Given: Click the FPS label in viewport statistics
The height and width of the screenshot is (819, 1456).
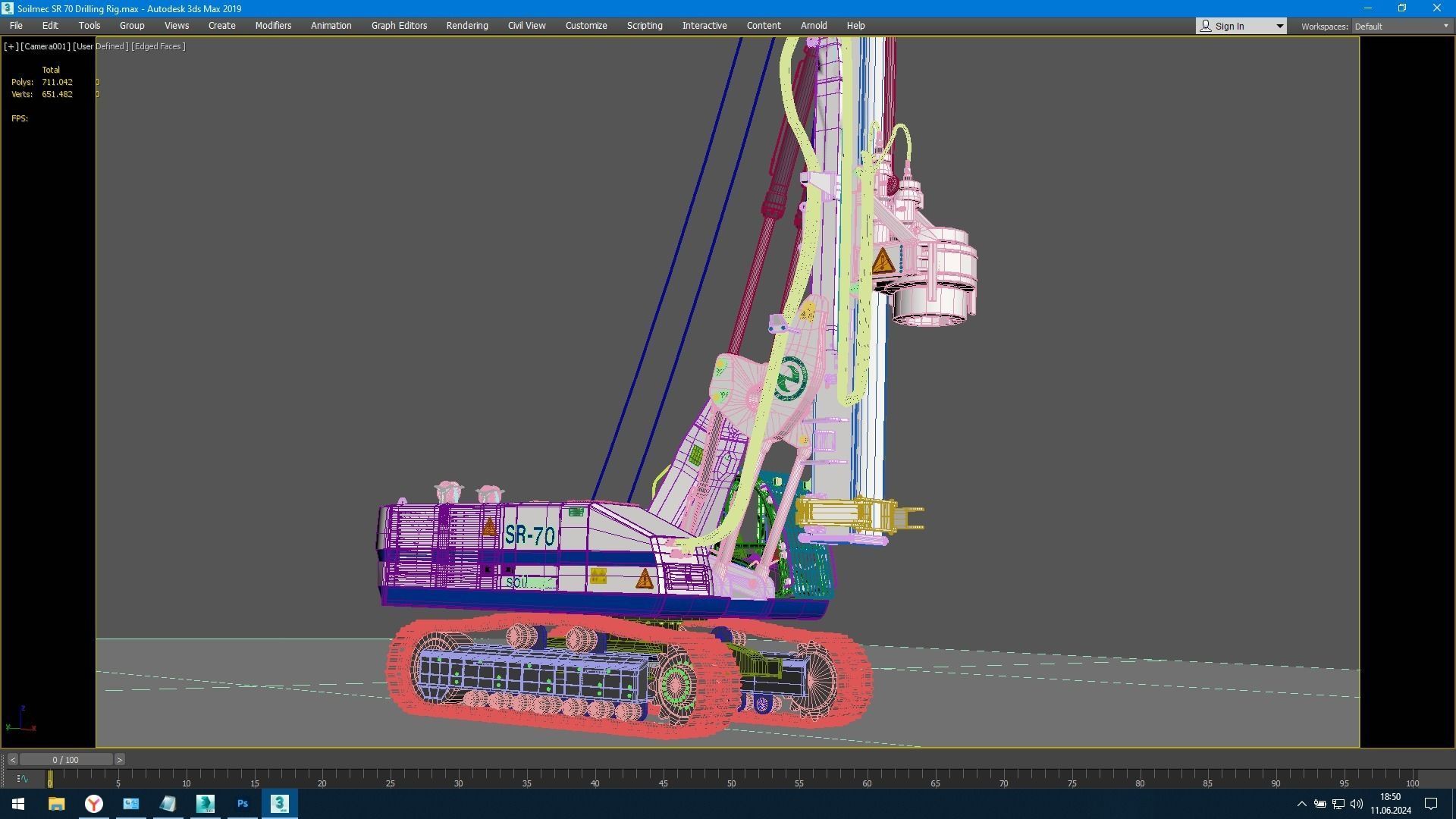Looking at the screenshot, I should [x=20, y=118].
